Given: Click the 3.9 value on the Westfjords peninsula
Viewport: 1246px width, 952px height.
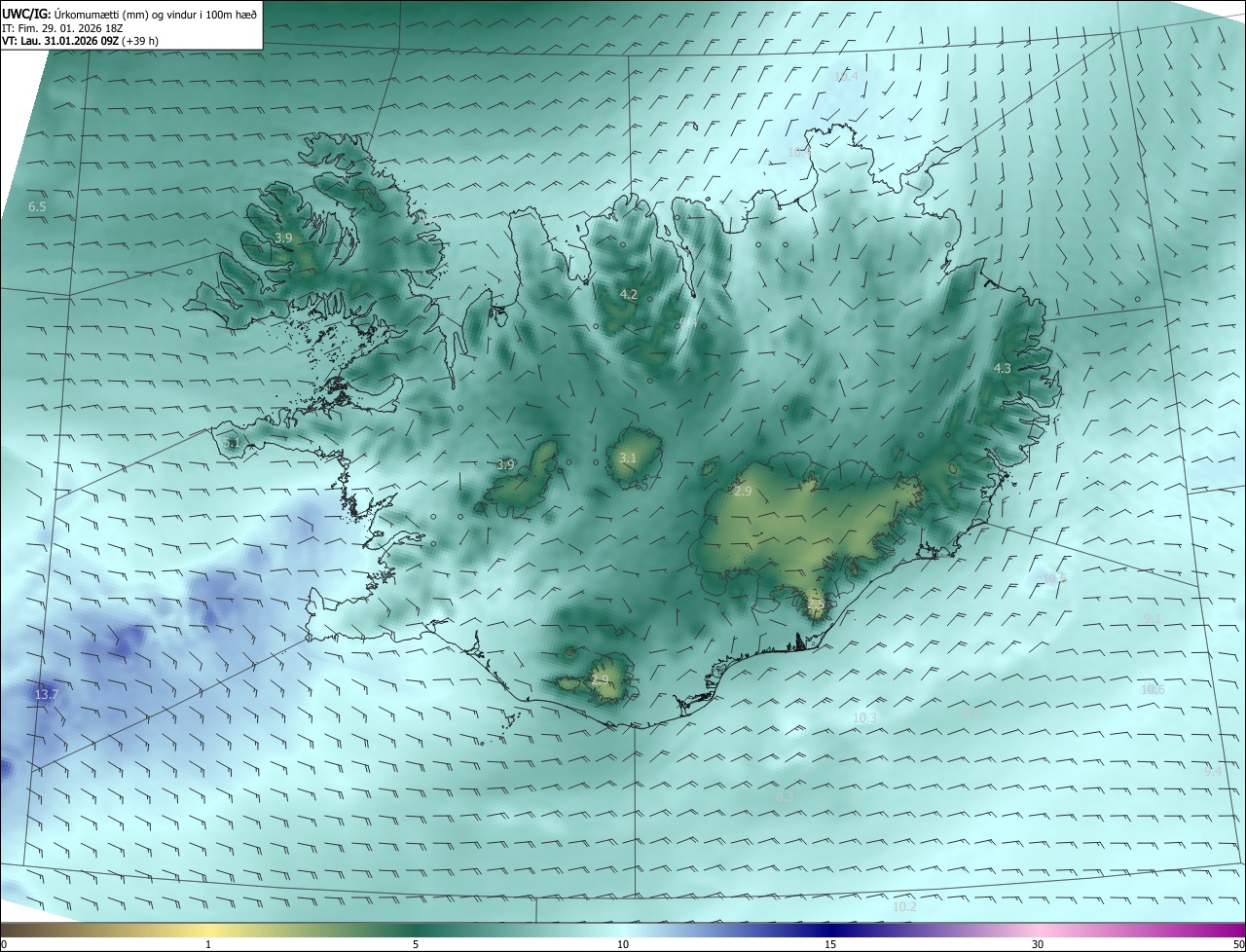Looking at the screenshot, I should [283, 238].
